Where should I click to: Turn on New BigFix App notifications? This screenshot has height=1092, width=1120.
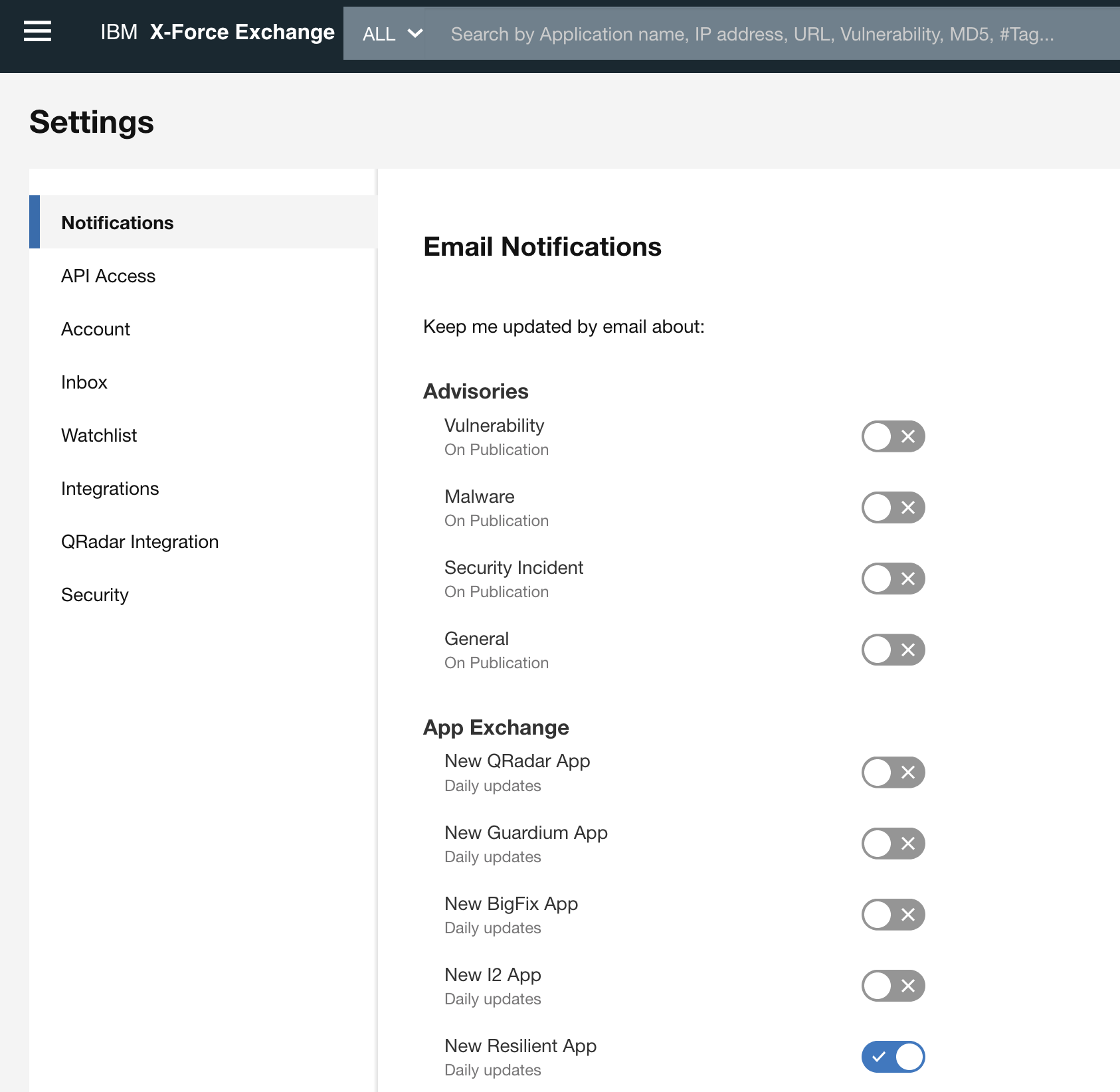pyautogui.click(x=893, y=915)
